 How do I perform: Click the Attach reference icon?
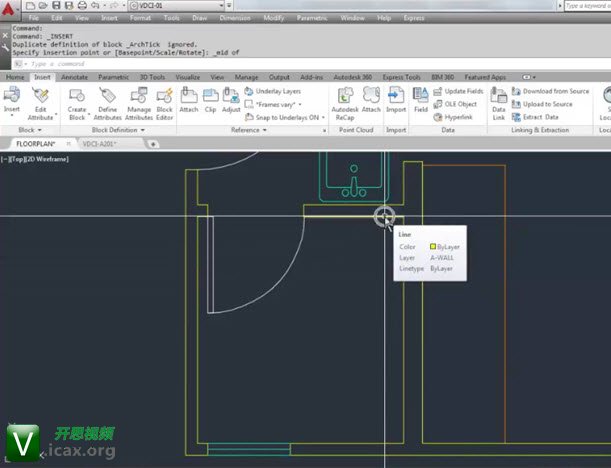tap(188, 100)
